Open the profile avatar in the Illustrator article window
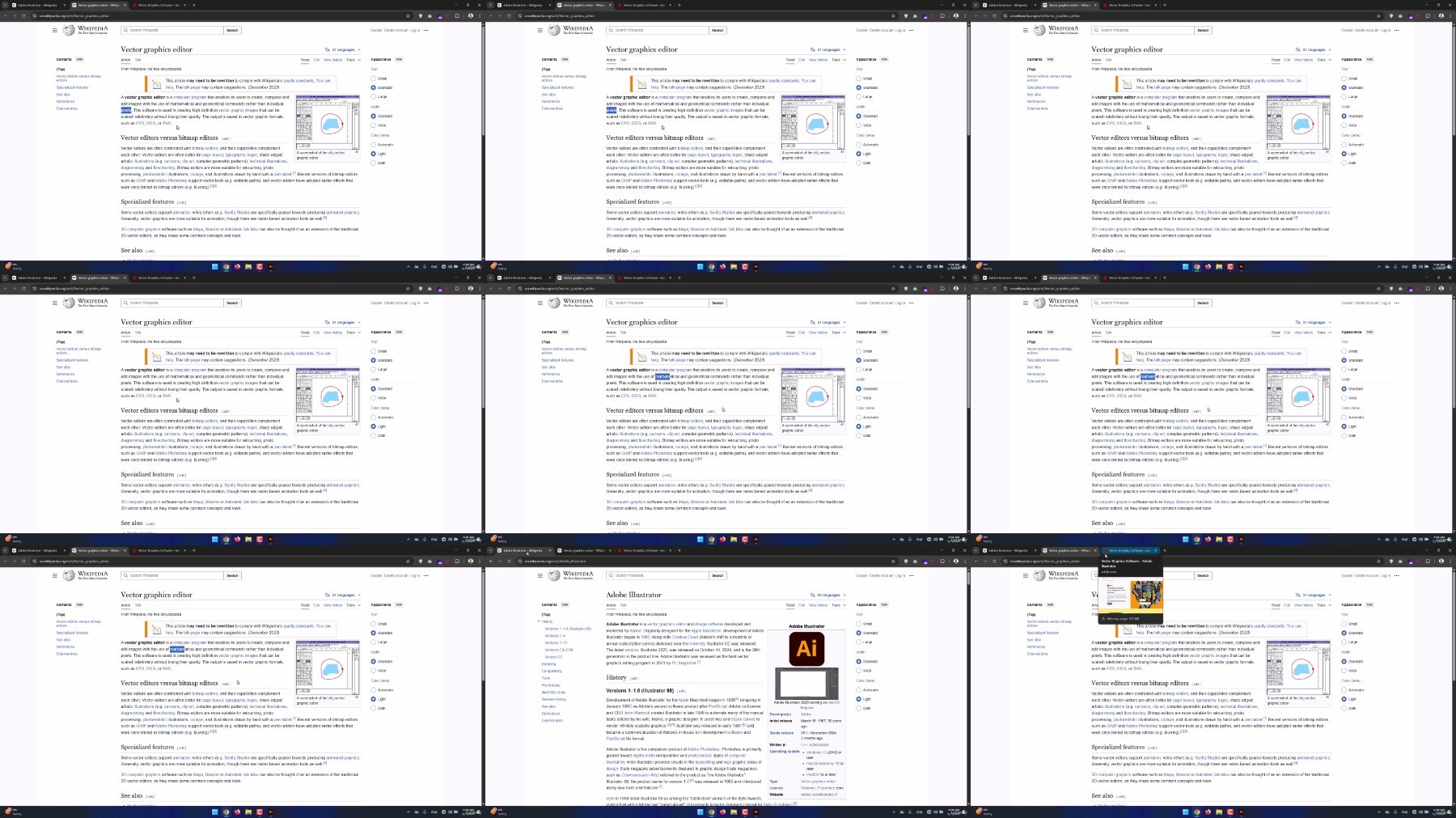The height and width of the screenshot is (818, 1456). [955, 561]
